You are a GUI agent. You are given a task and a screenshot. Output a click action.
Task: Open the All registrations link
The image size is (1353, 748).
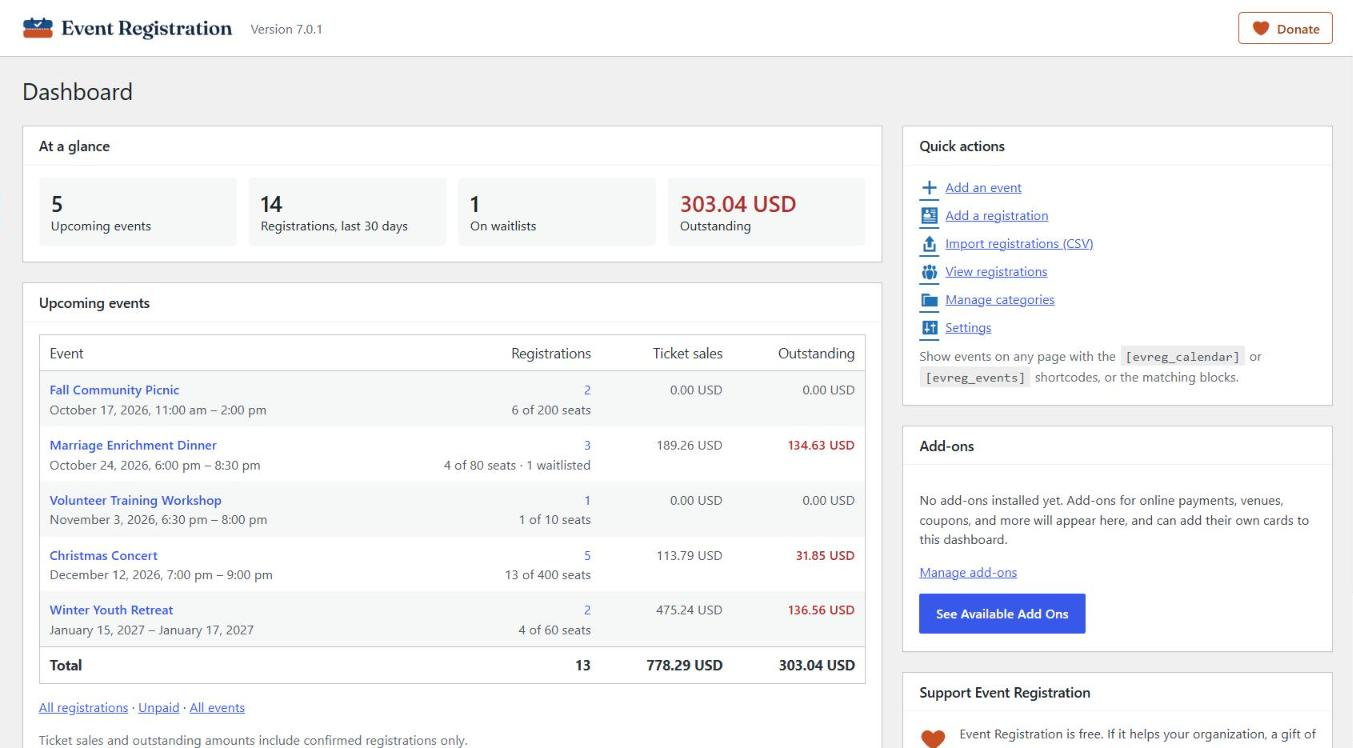coord(83,708)
